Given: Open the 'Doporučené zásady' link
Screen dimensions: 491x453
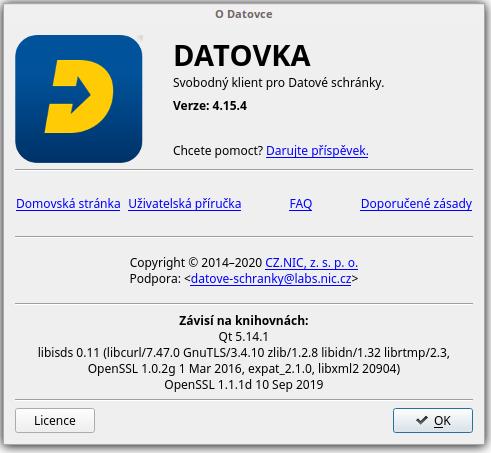Looking at the screenshot, I should 416,203.
